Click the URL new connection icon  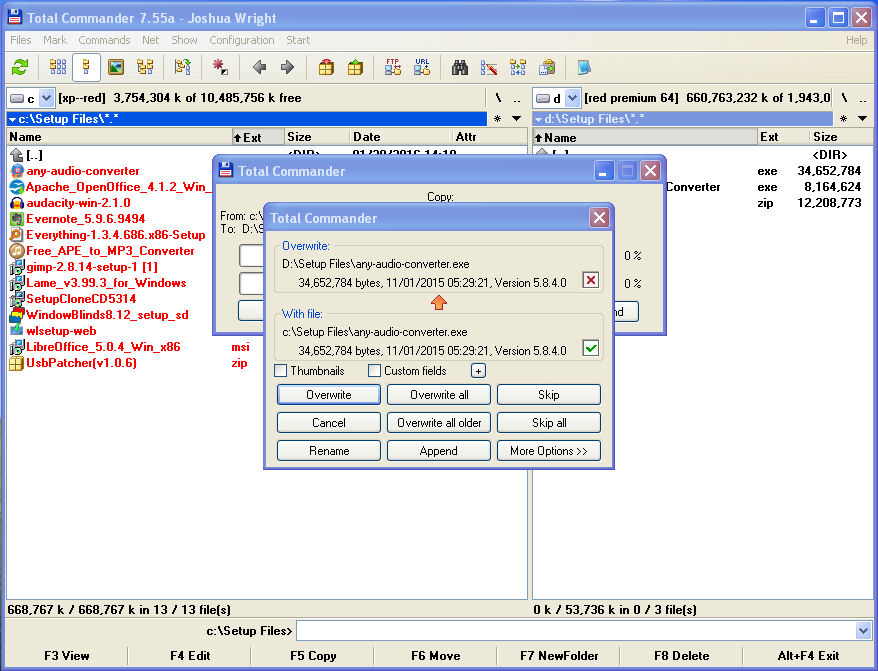click(x=422, y=68)
